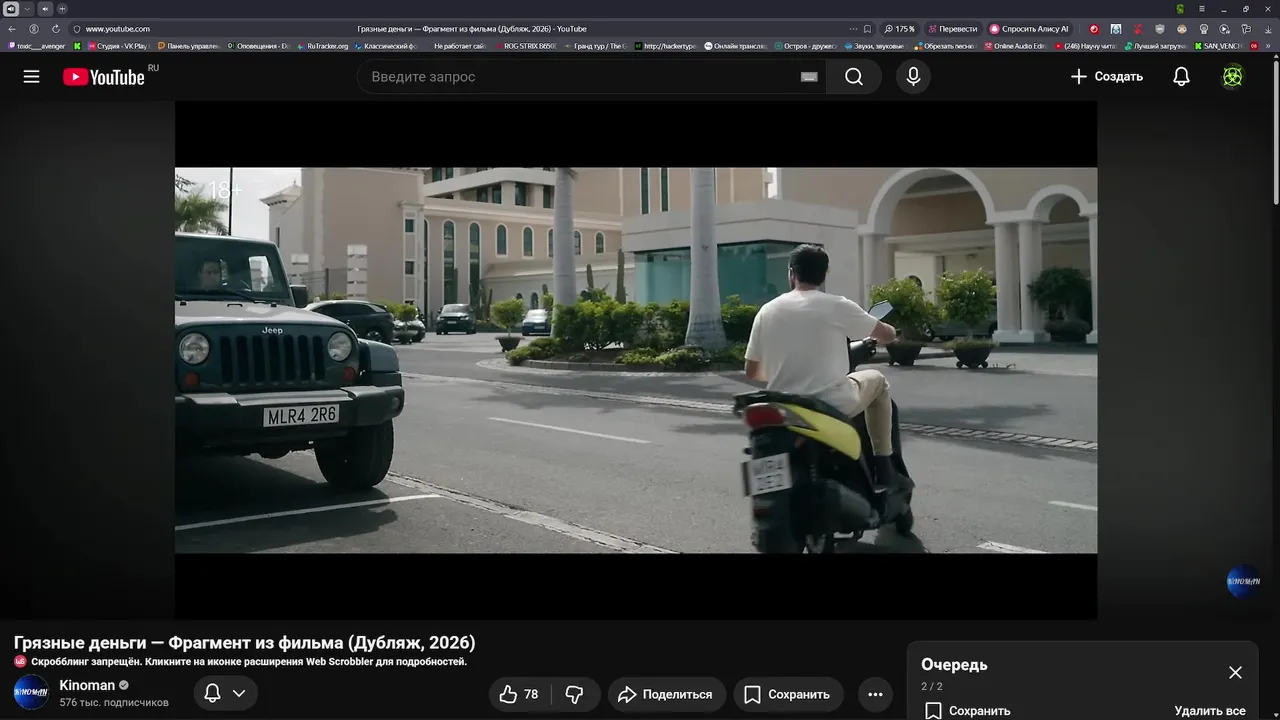
Task: Show hidden bookmarks overflow chevron
Action: [1270, 46]
